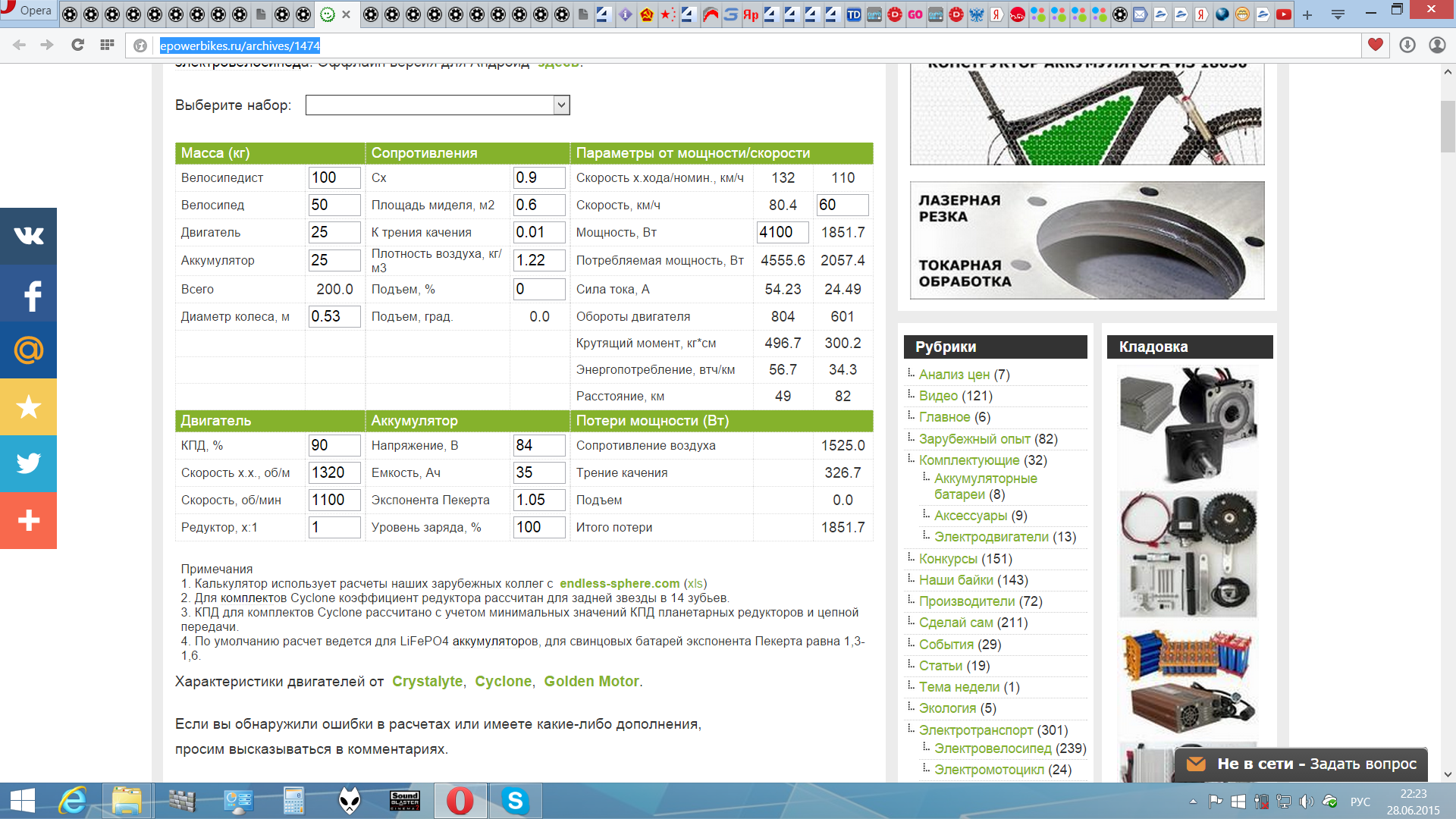
Task: Open Skype from the taskbar
Action: click(x=515, y=801)
